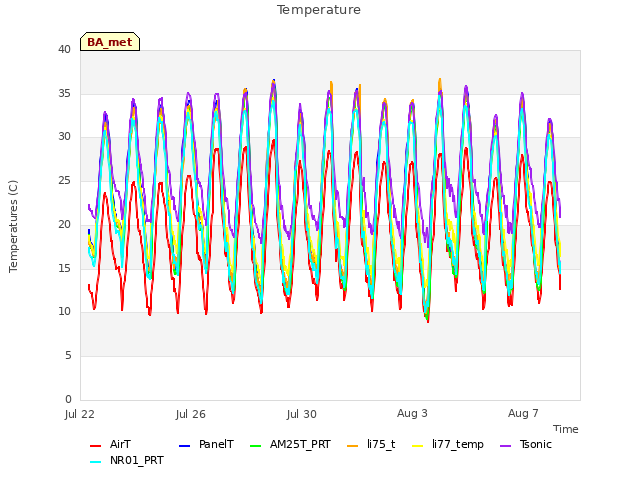
Task: Toggle li77_temp legend label
Action: point(458,444)
